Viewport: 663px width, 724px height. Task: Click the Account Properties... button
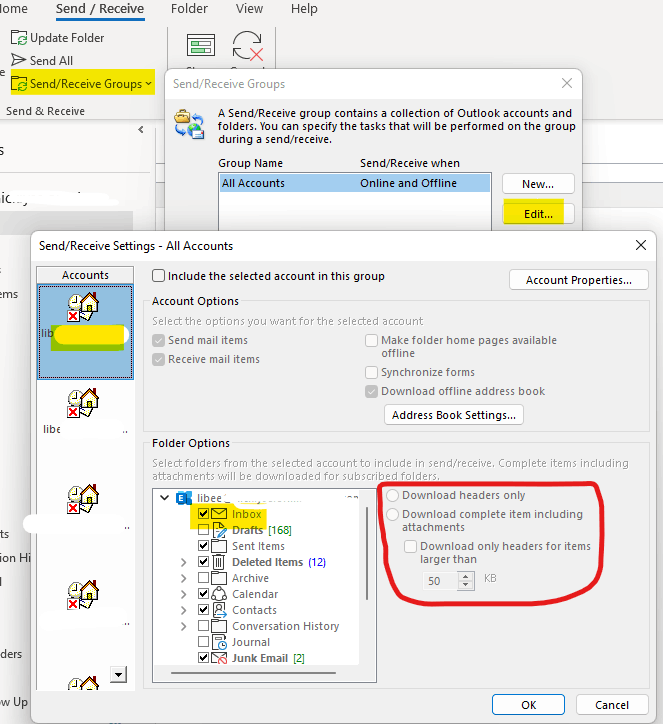pos(579,280)
